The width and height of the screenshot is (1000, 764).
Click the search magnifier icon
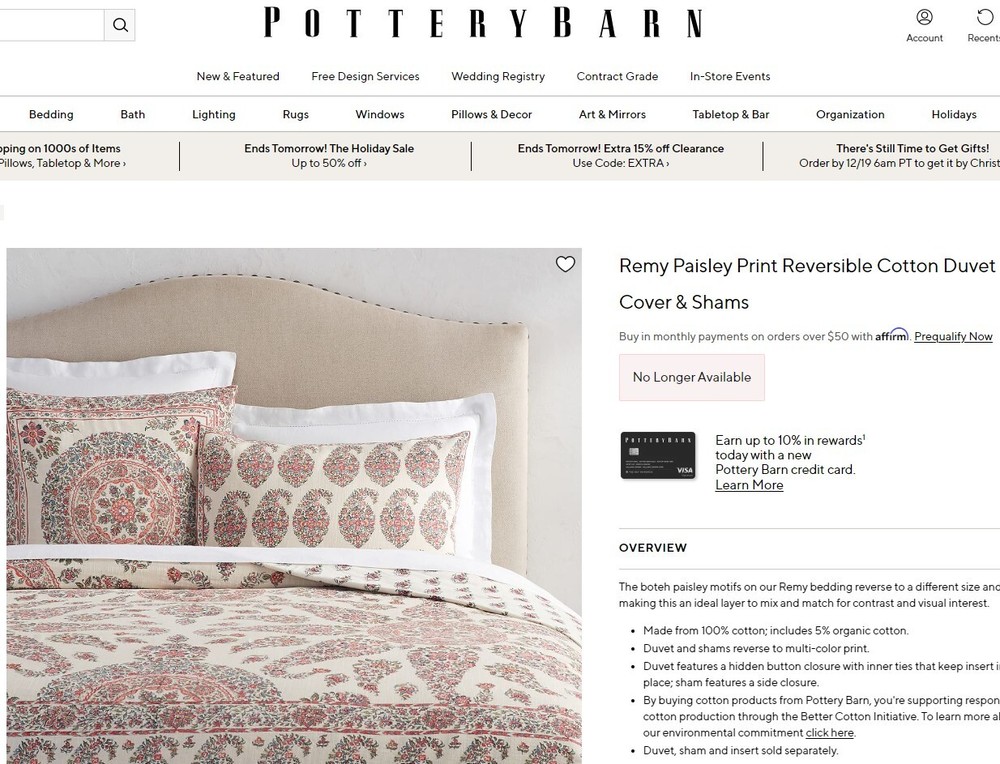[120, 25]
